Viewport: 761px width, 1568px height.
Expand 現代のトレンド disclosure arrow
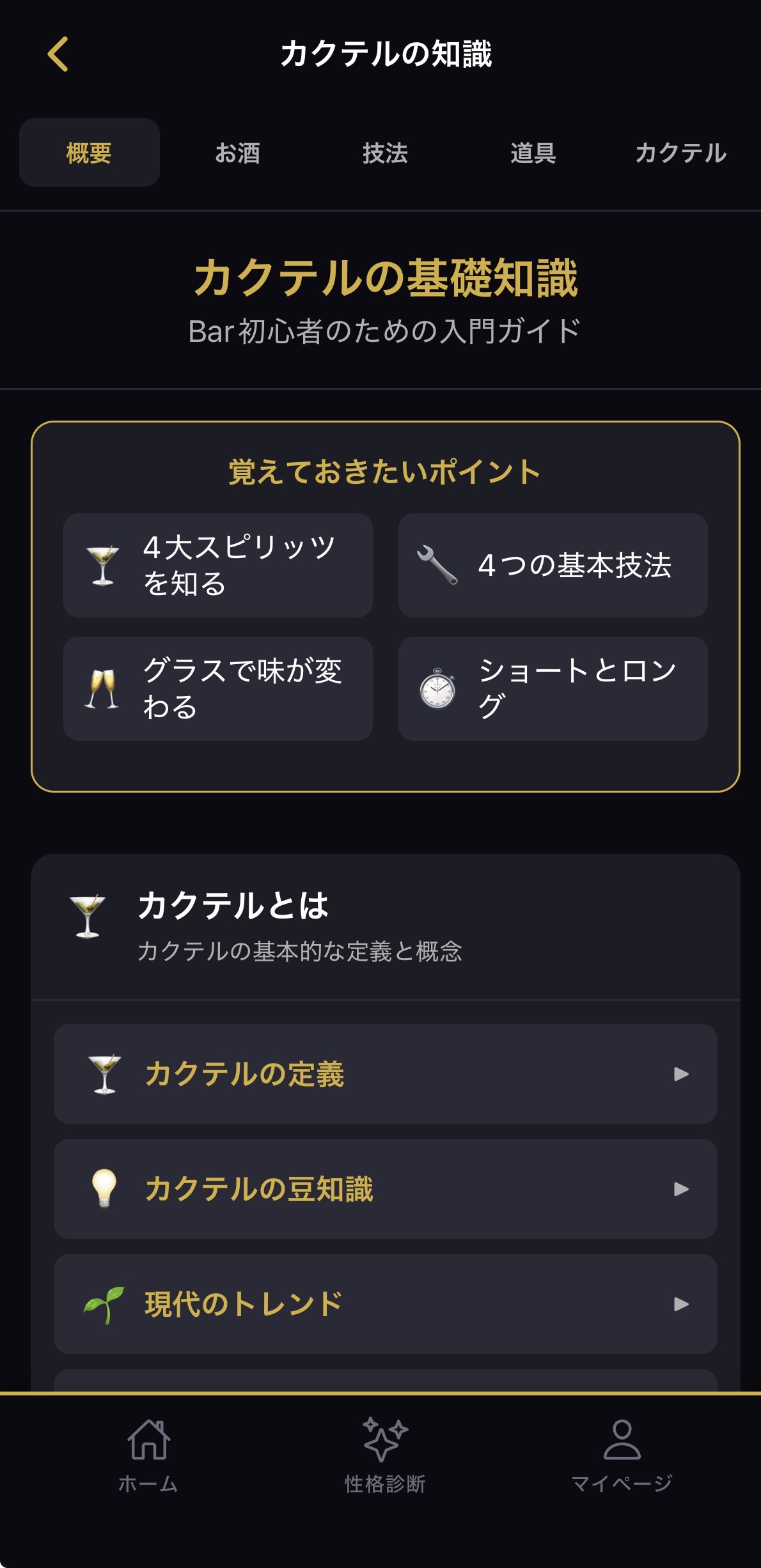(x=681, y=1304)
